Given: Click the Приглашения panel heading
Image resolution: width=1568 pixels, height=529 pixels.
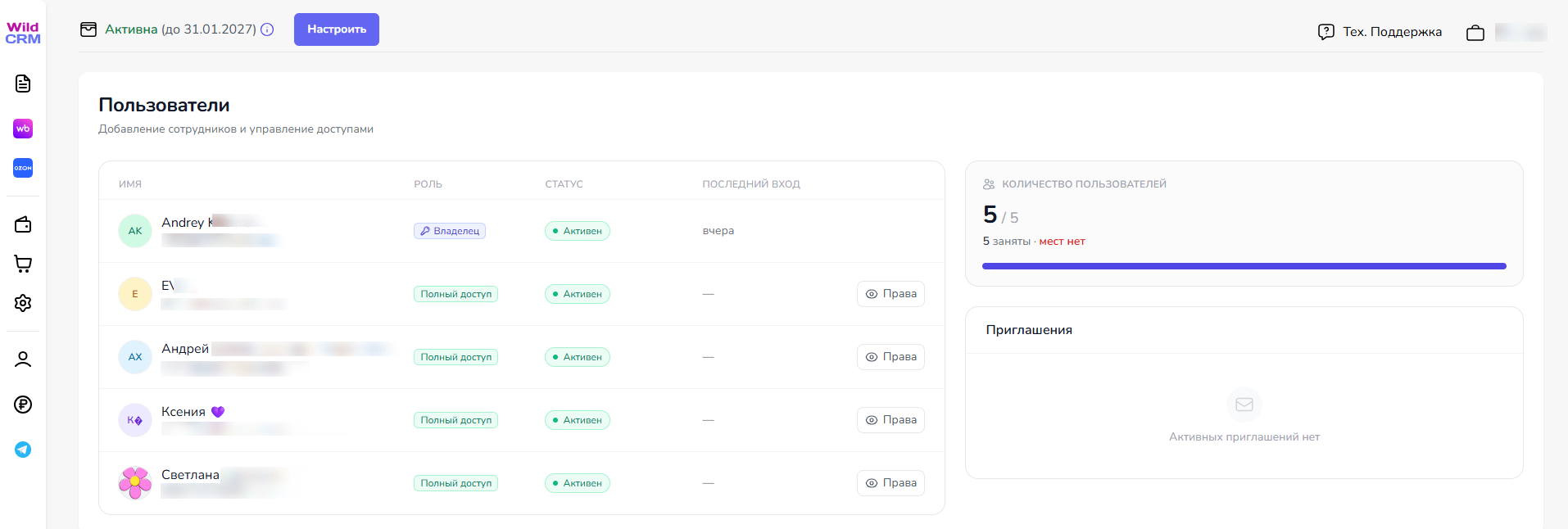Looking at the screenshot, I should [1029, 330].
